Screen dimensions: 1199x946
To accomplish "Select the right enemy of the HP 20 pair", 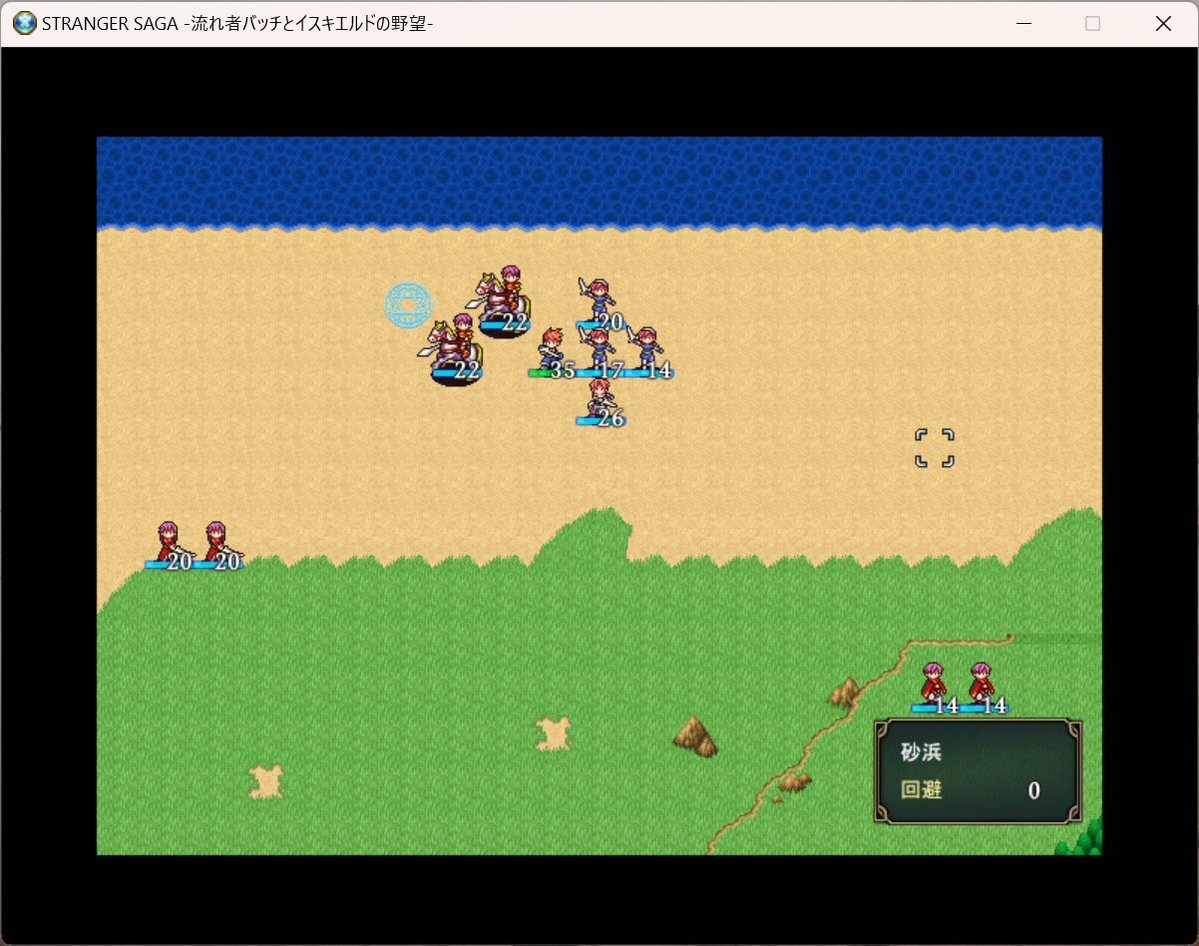I will click(x=219, y=545).
